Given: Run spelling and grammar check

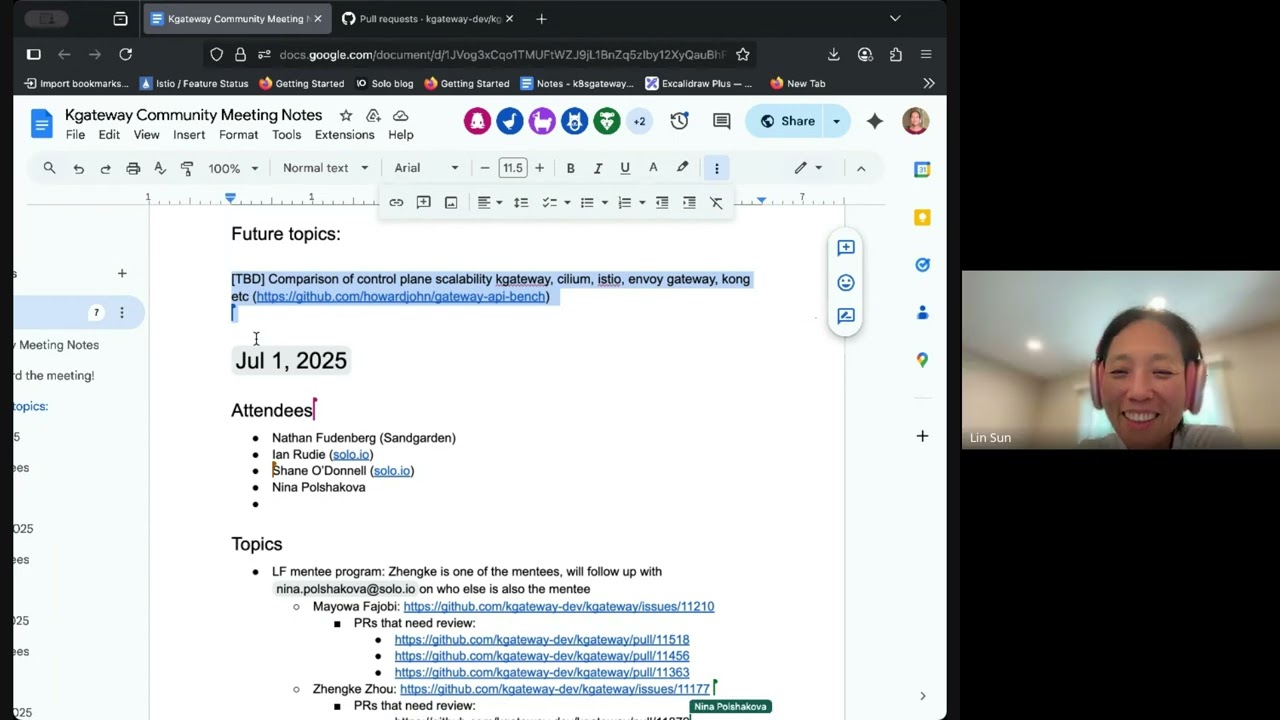Looking at the screenshot, I should (160, 168).
